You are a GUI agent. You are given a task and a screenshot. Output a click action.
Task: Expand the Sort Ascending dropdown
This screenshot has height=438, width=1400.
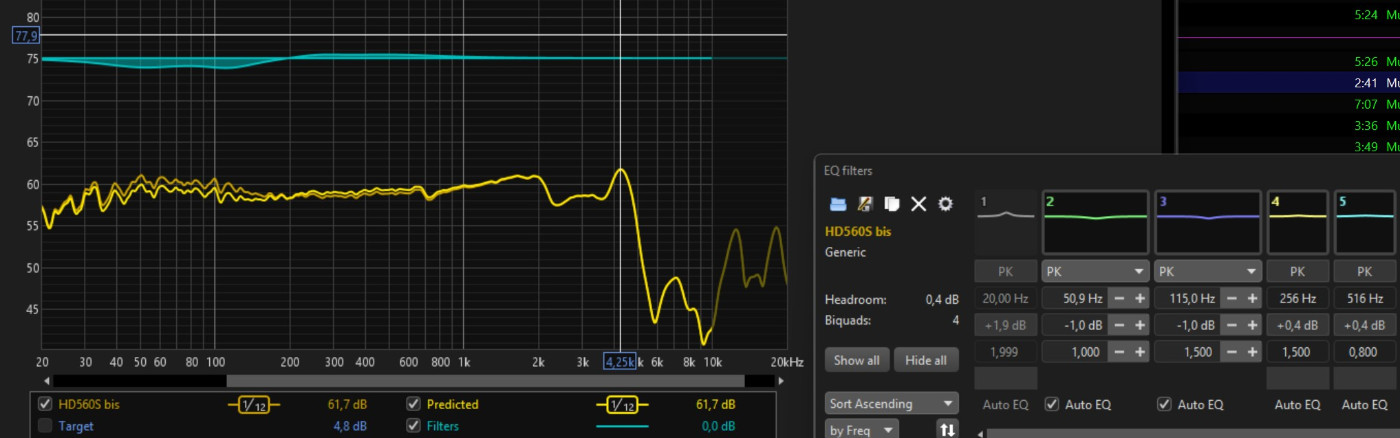coord(891,404)
